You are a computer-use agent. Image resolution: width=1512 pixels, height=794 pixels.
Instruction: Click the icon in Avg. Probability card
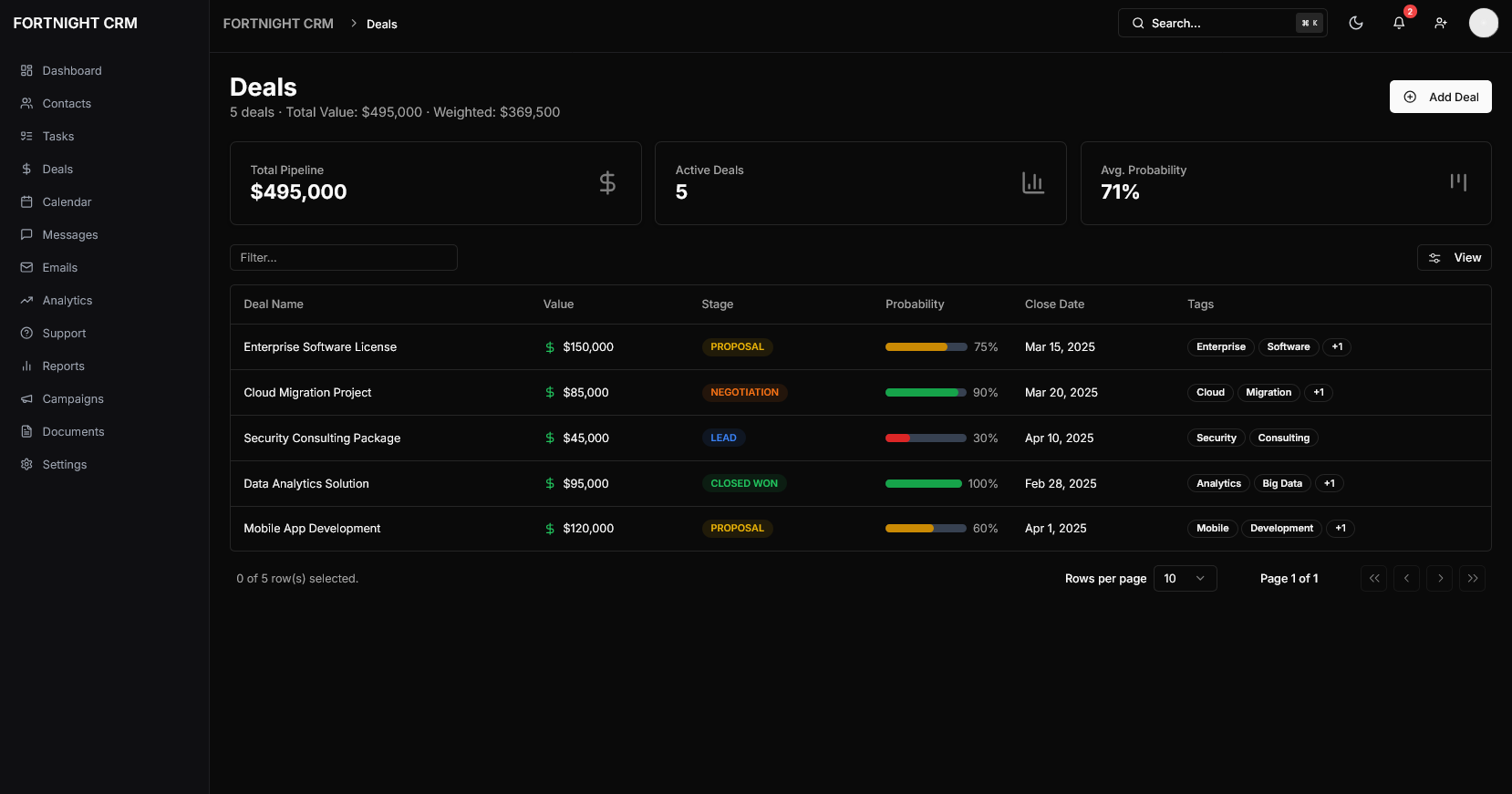coord(1458,182)
